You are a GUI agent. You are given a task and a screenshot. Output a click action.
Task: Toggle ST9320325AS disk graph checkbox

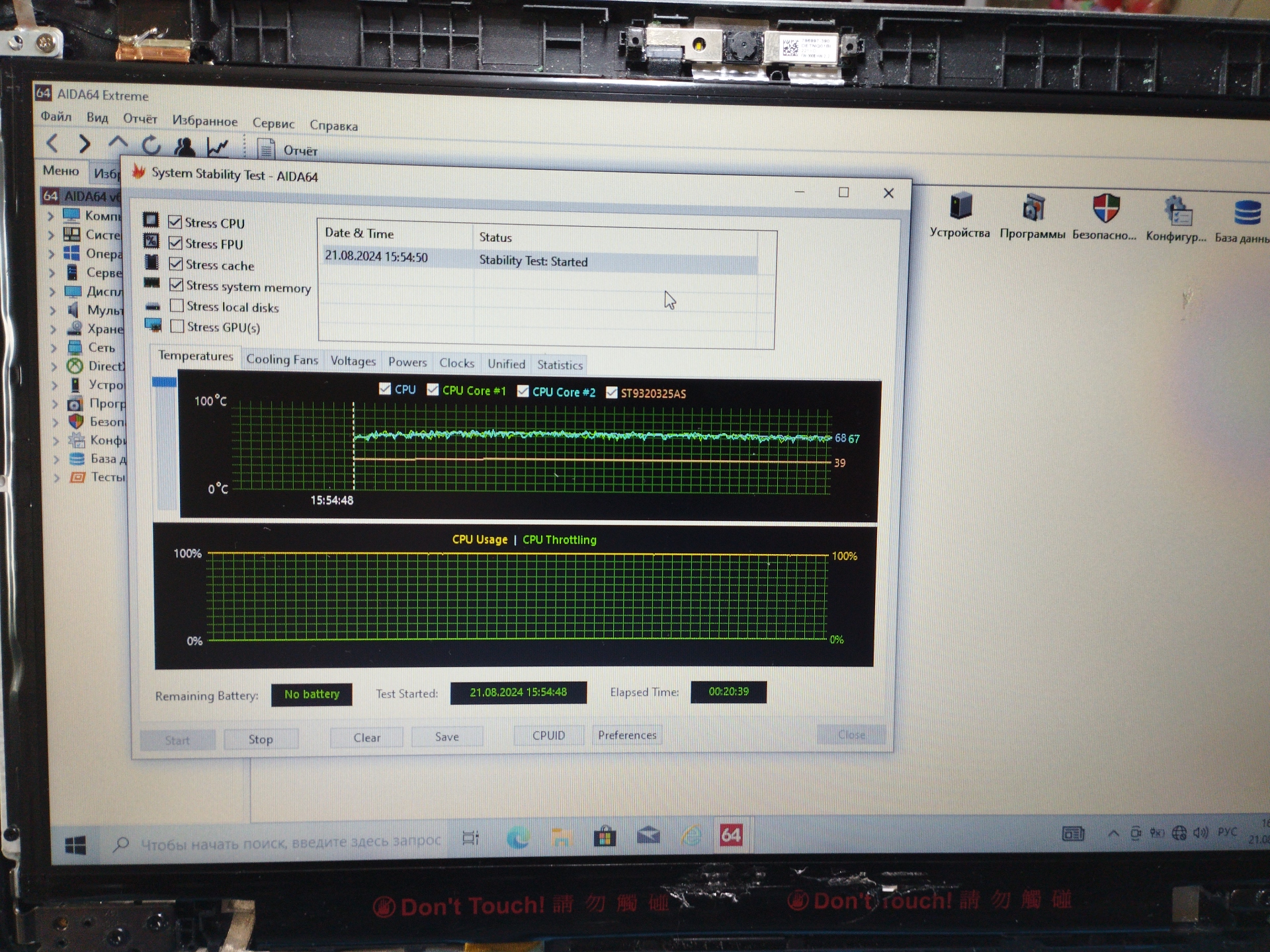[x=611, y=392]
